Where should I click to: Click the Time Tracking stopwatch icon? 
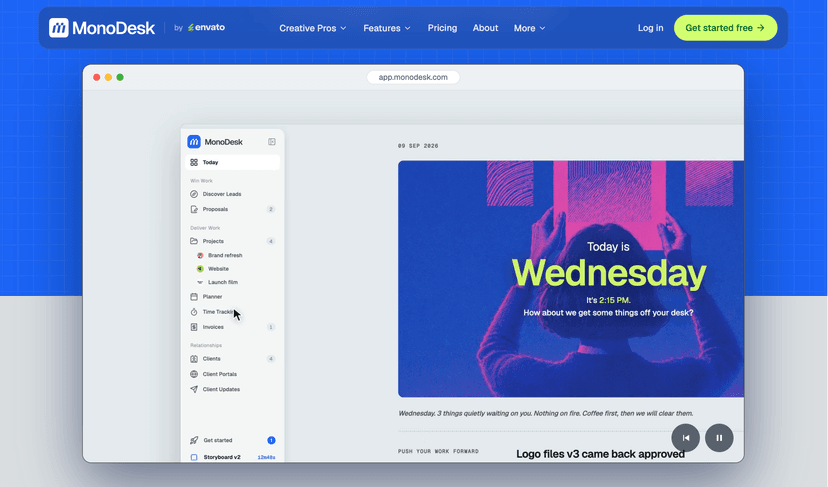tap(194, 312)
